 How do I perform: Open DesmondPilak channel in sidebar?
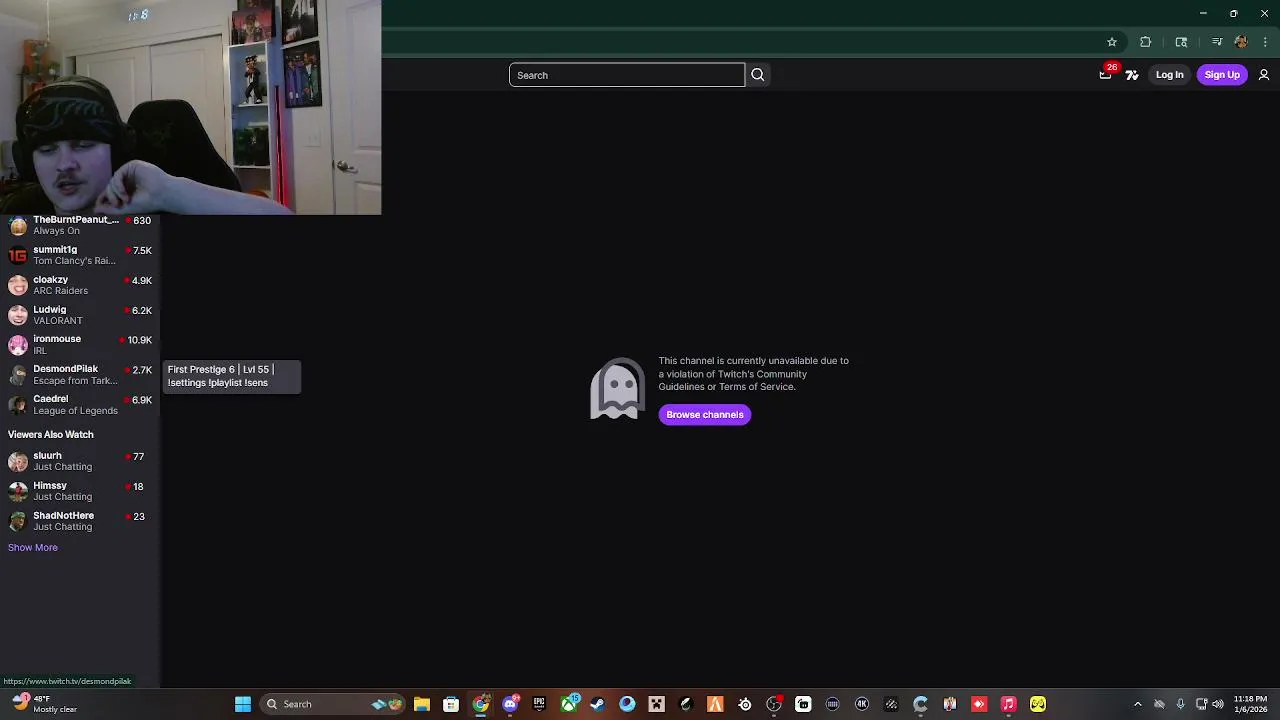(80, 374)
